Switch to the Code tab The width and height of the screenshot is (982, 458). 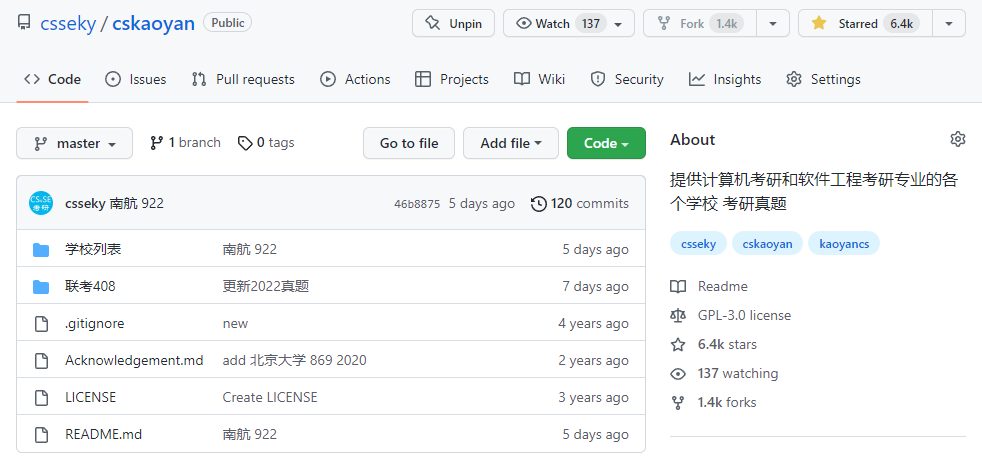click(53, 80)
